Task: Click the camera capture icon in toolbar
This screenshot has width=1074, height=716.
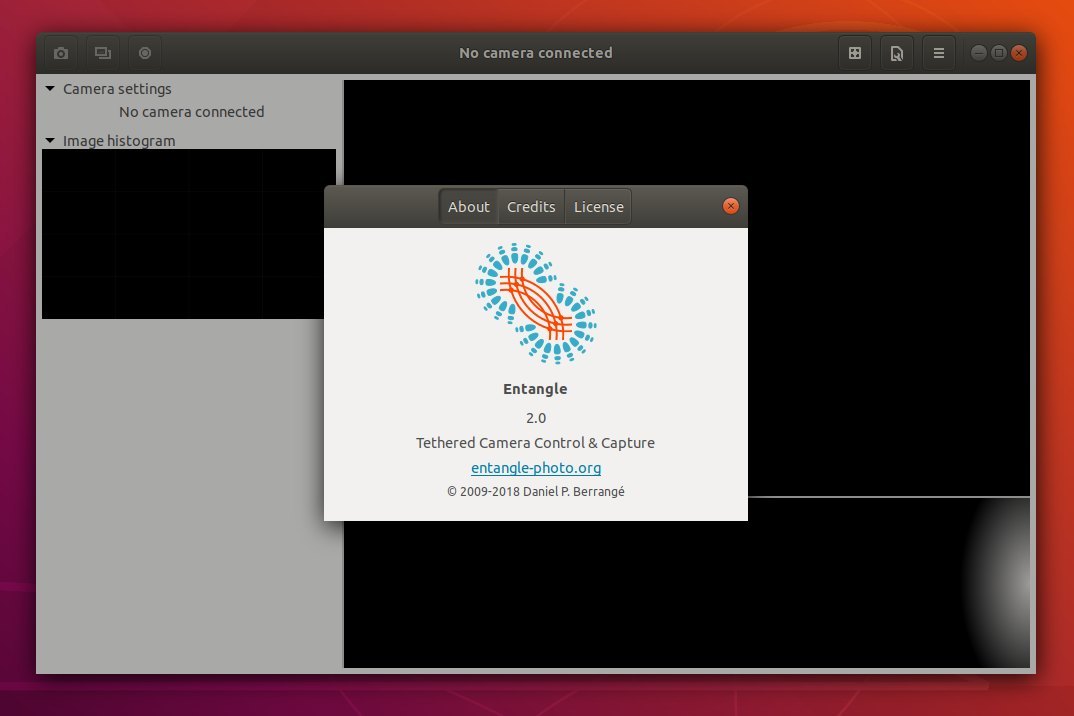Action: (x=61, y=53)
